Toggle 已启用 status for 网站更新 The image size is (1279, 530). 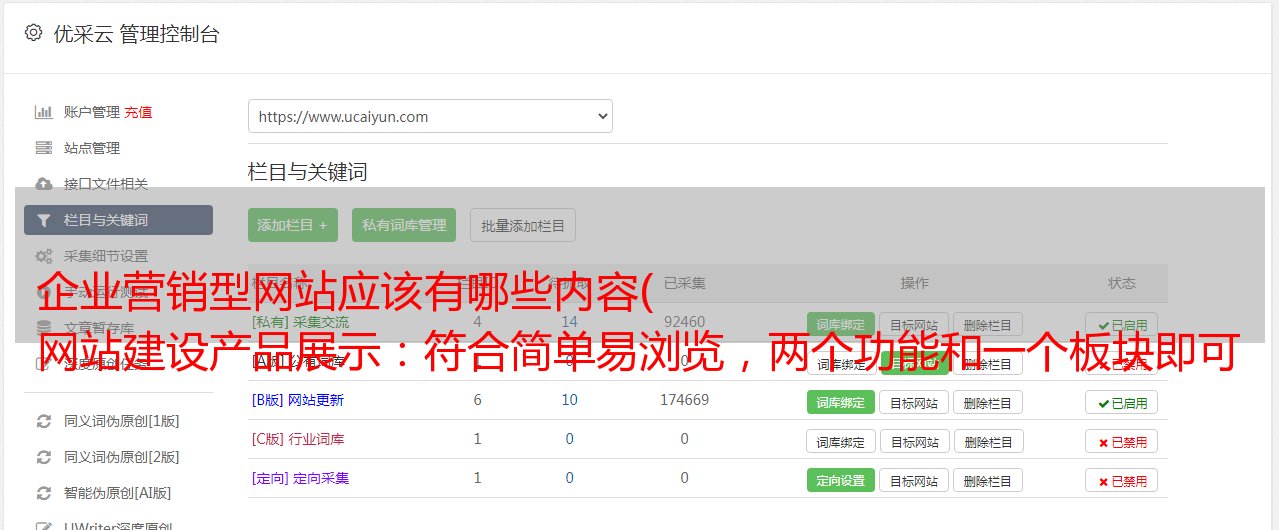click(1122, 402)
